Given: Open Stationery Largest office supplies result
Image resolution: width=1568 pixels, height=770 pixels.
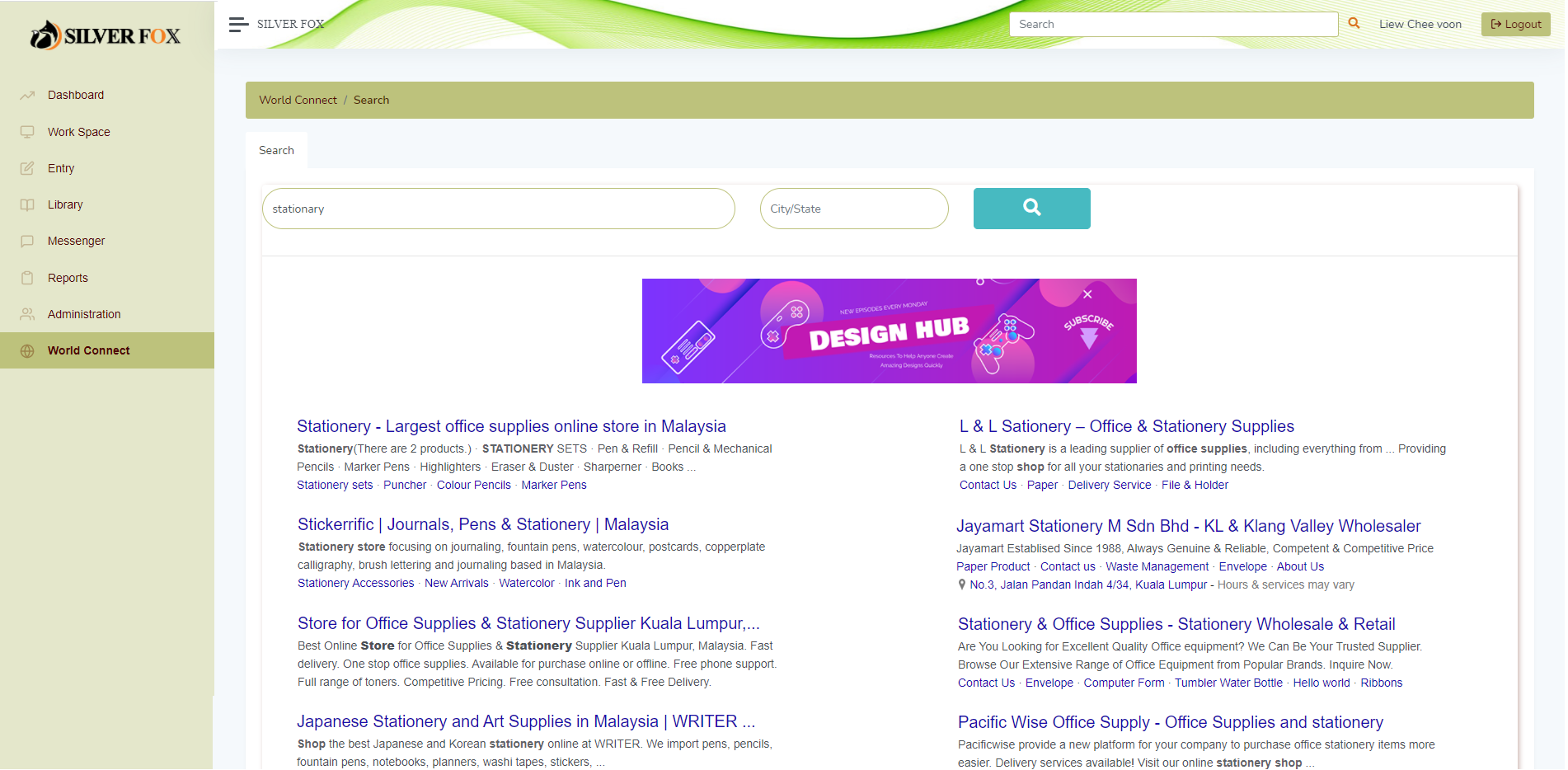Looking at the screenshot, I should 511,426.
